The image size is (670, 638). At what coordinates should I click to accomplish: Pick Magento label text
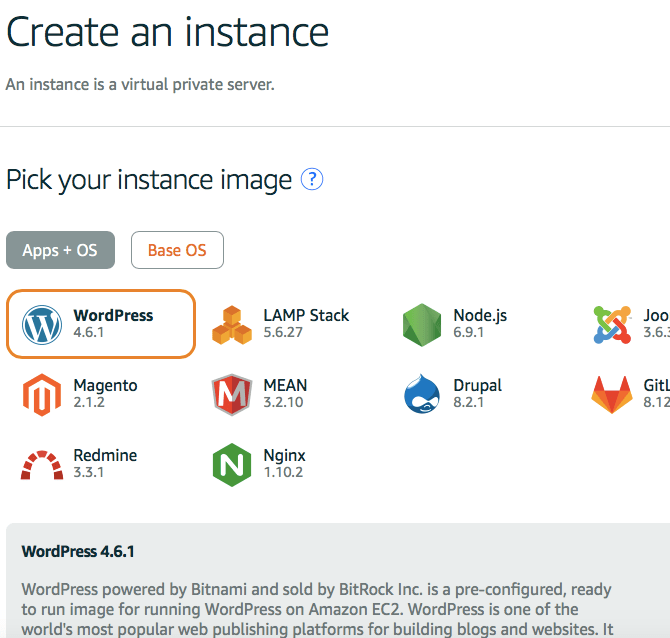pos(105,386)
